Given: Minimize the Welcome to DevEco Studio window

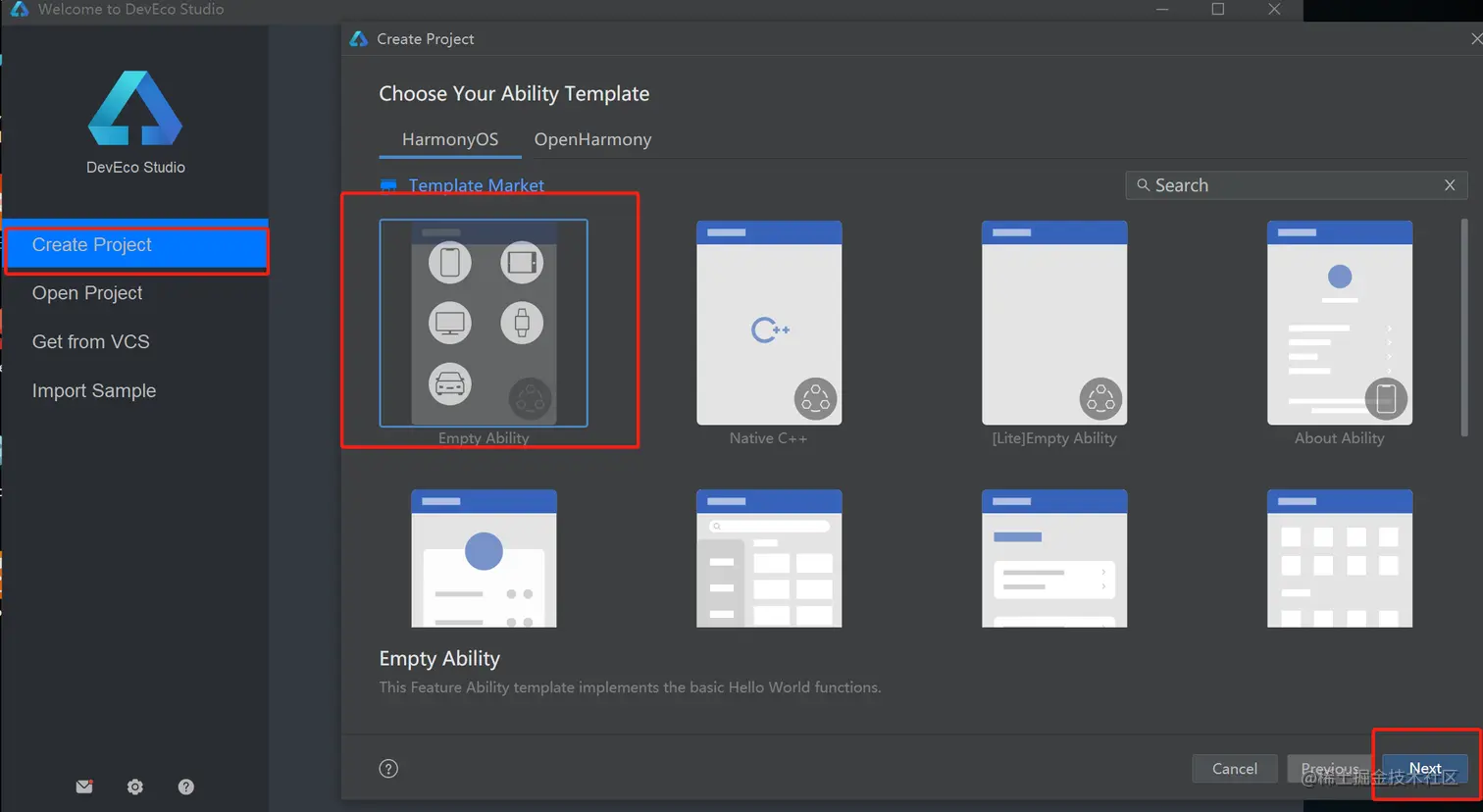Looking at the screenshot, I should coord(1162,9).
